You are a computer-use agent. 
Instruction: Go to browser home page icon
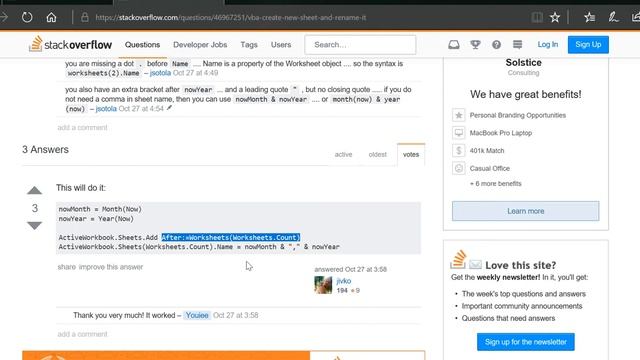click(51, 17)
